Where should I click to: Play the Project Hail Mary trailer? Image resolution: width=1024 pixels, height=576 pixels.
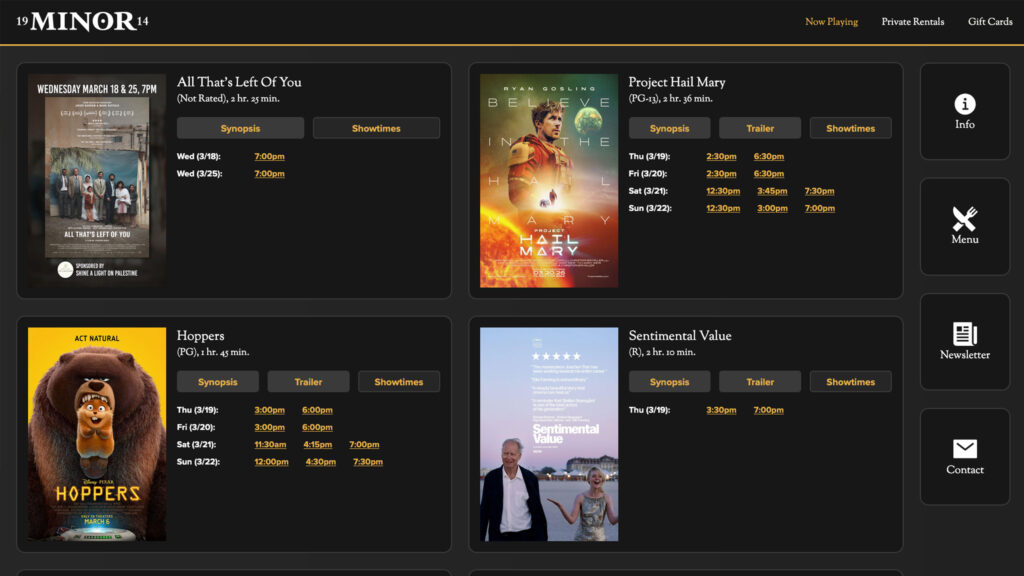[760, 127]
